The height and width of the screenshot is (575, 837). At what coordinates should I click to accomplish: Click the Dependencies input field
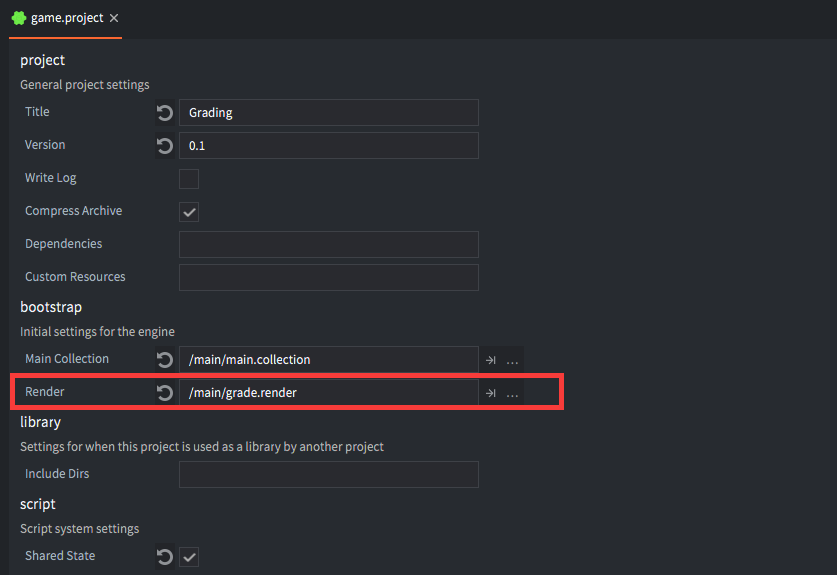[x=328, y=245]
